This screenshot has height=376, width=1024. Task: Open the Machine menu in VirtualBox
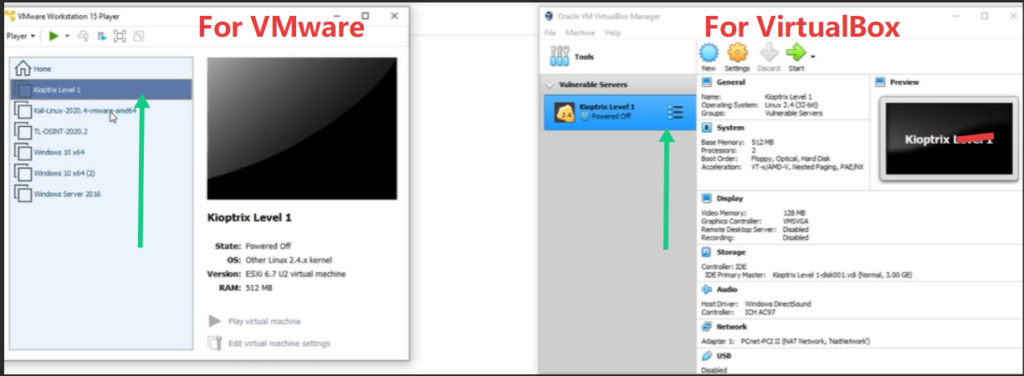coord(580,33)
